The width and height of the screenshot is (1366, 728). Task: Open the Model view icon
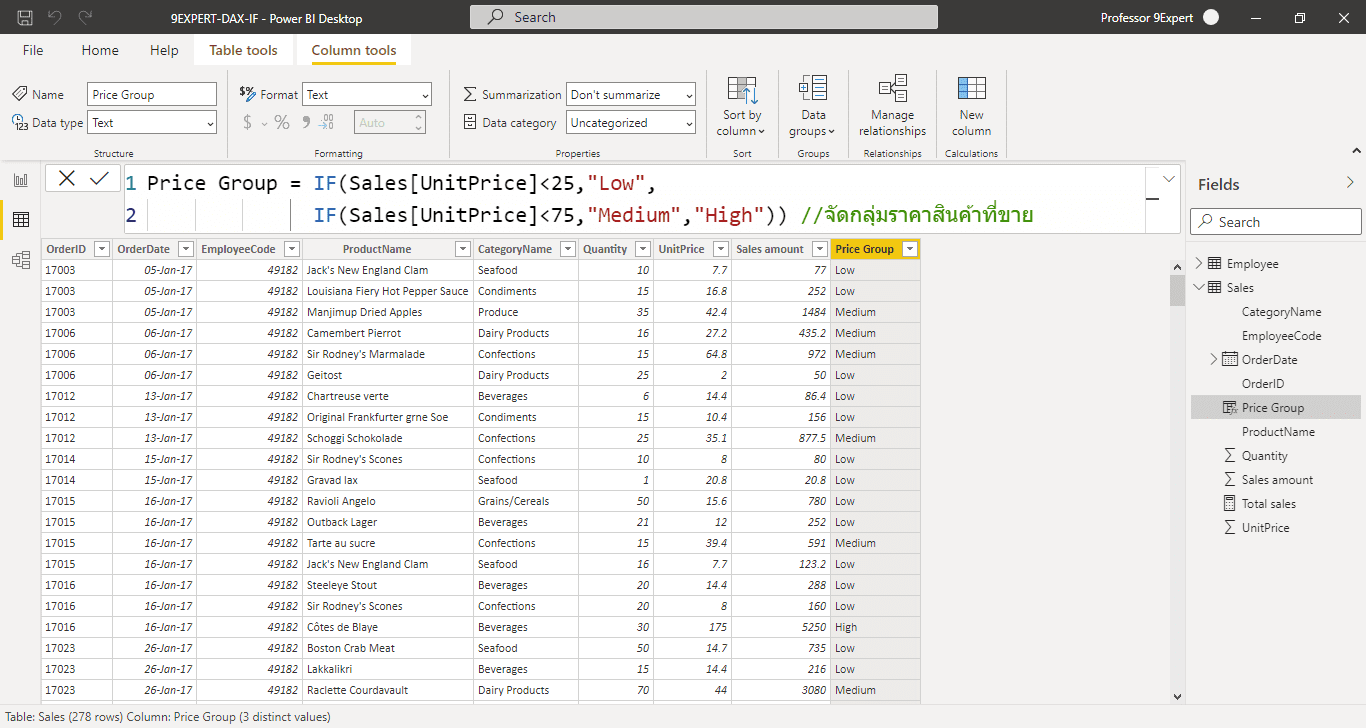click(20, 260)
